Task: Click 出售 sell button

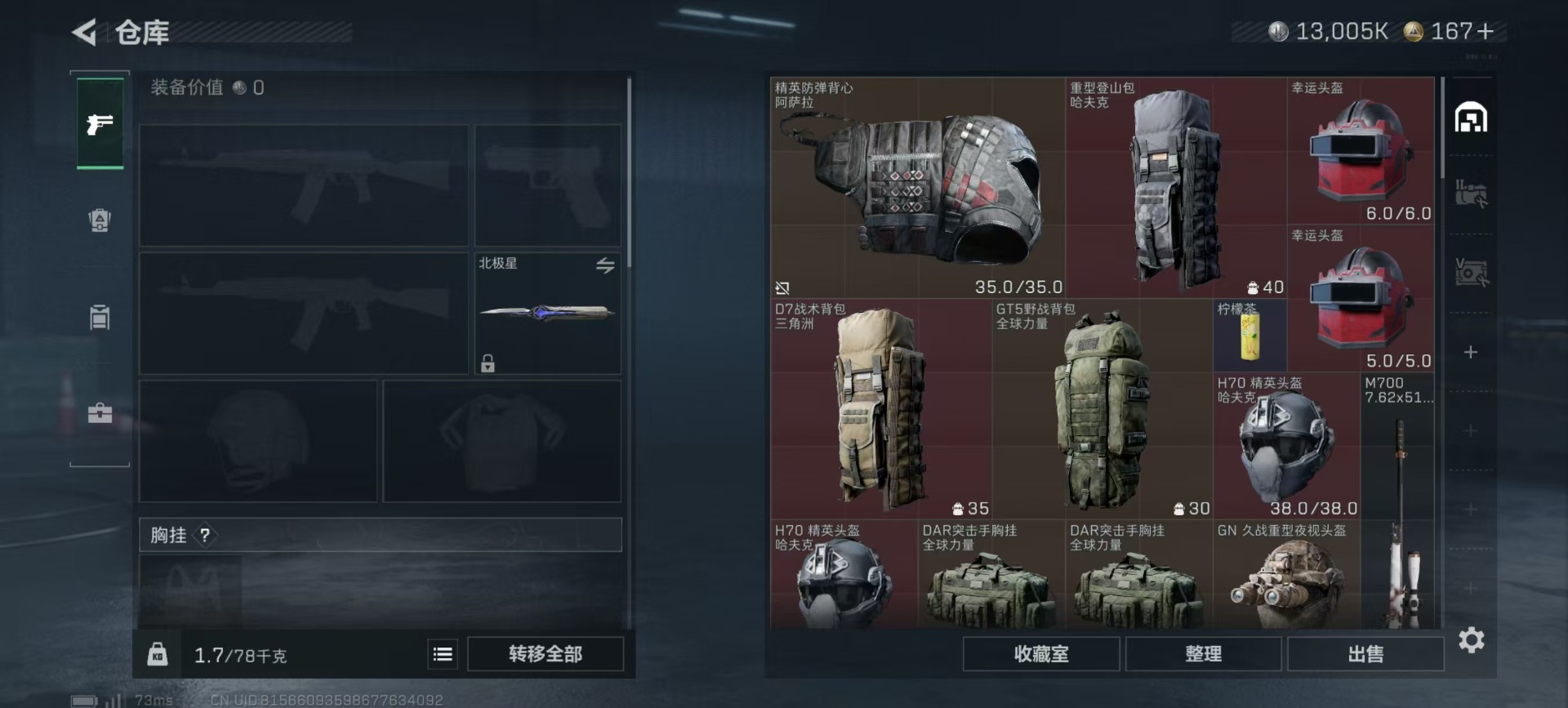Action: [x=1365, y=654]
